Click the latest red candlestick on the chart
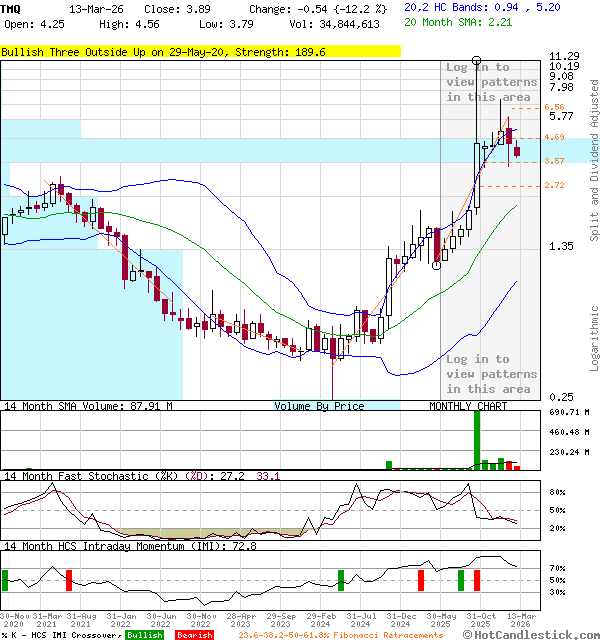 tap(517, 151)
